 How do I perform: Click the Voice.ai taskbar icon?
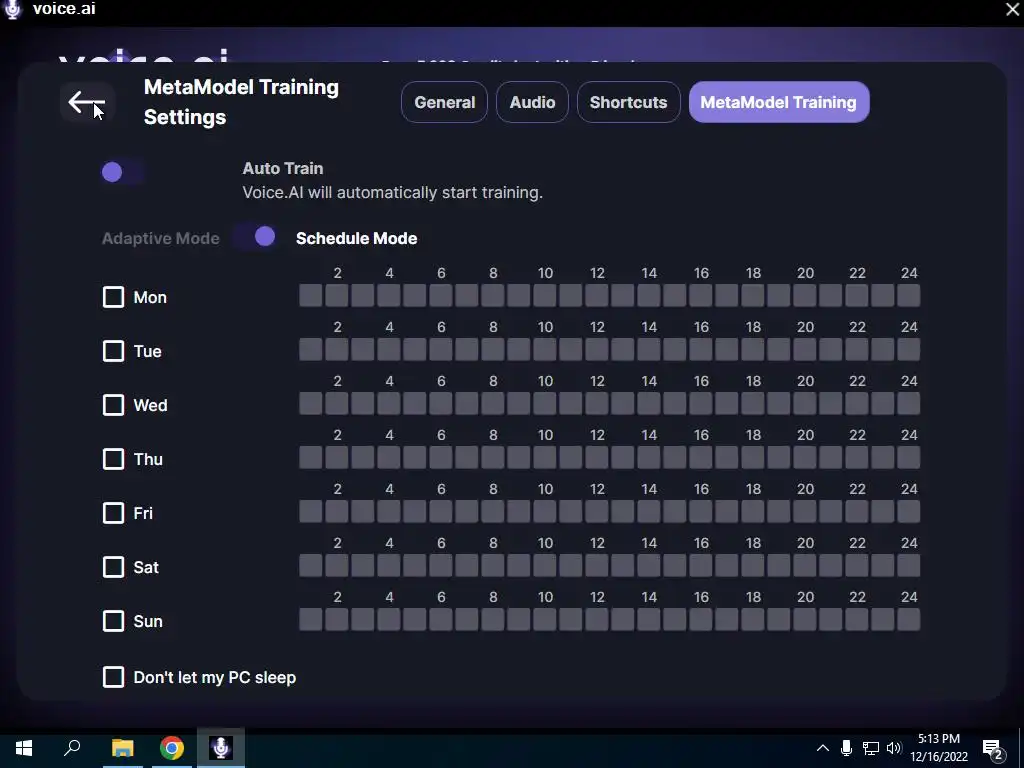pyautogui.click(x=221, y=748)
